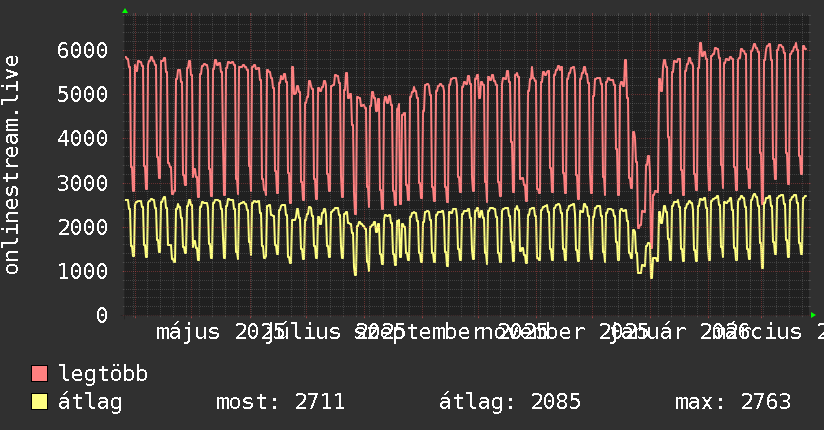Click the green arrow ending x-axis
Screen dimensions: 824x430
pyautogui.click(x=813, y=315)
